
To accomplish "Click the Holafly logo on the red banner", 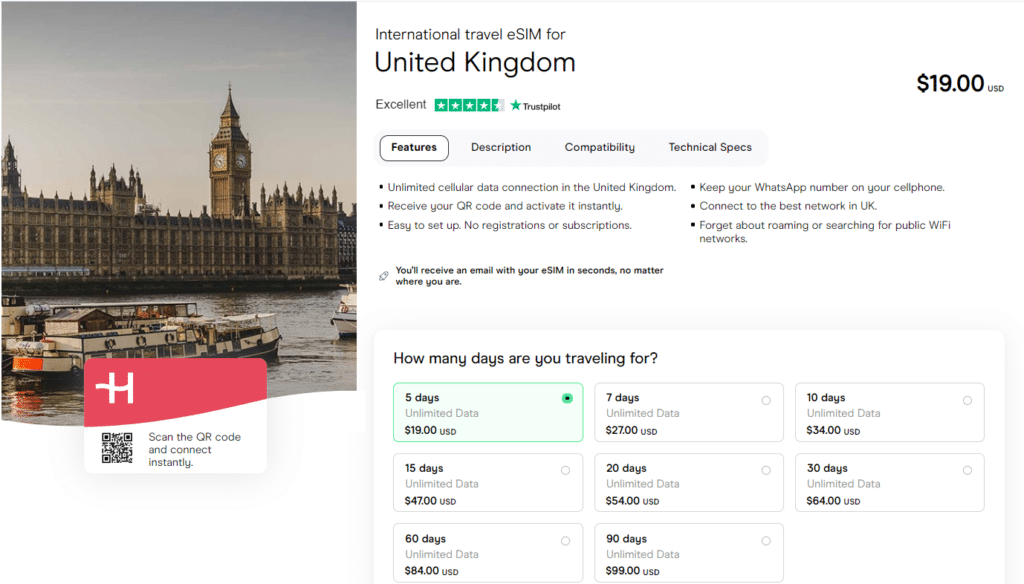I will click(x=113, y=388).
